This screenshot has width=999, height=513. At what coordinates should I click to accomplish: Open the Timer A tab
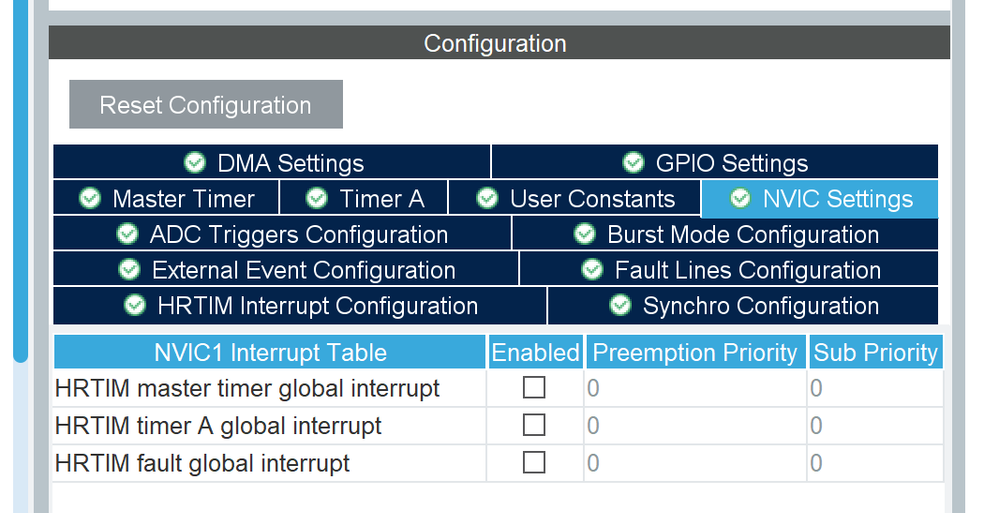[x=364, y=198]
